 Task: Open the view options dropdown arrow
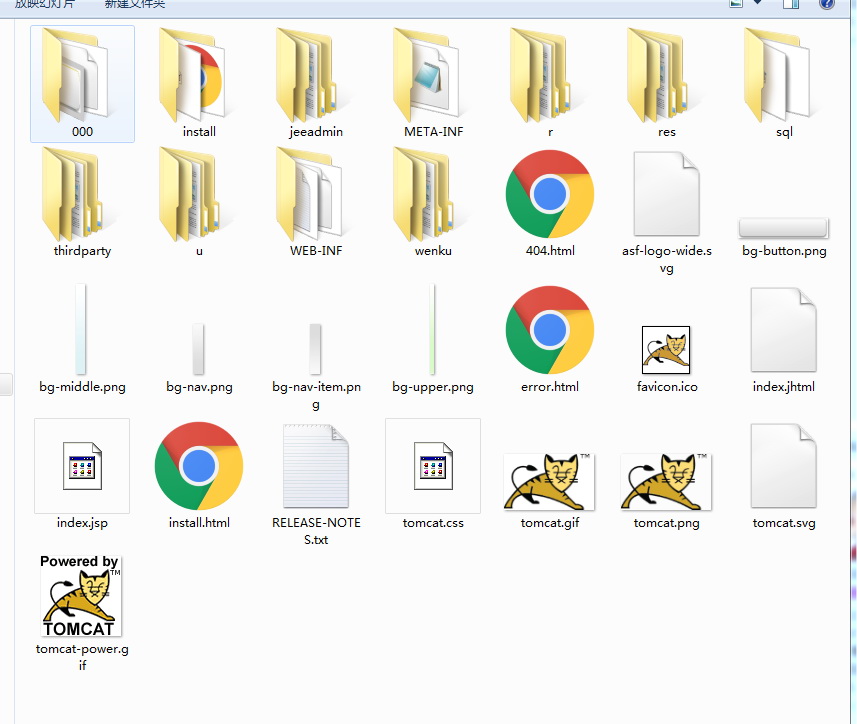click(x=758, y=3)
